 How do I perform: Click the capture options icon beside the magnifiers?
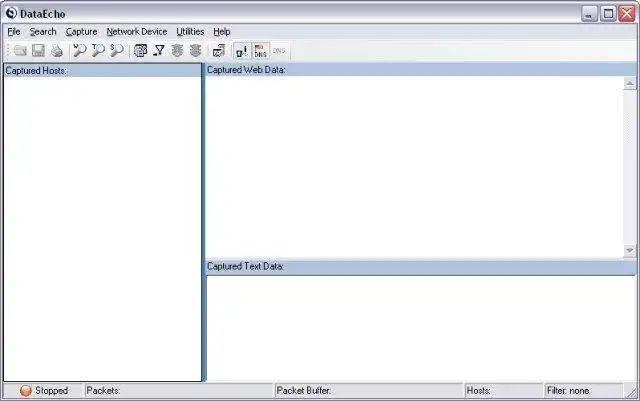click(140, 51)
